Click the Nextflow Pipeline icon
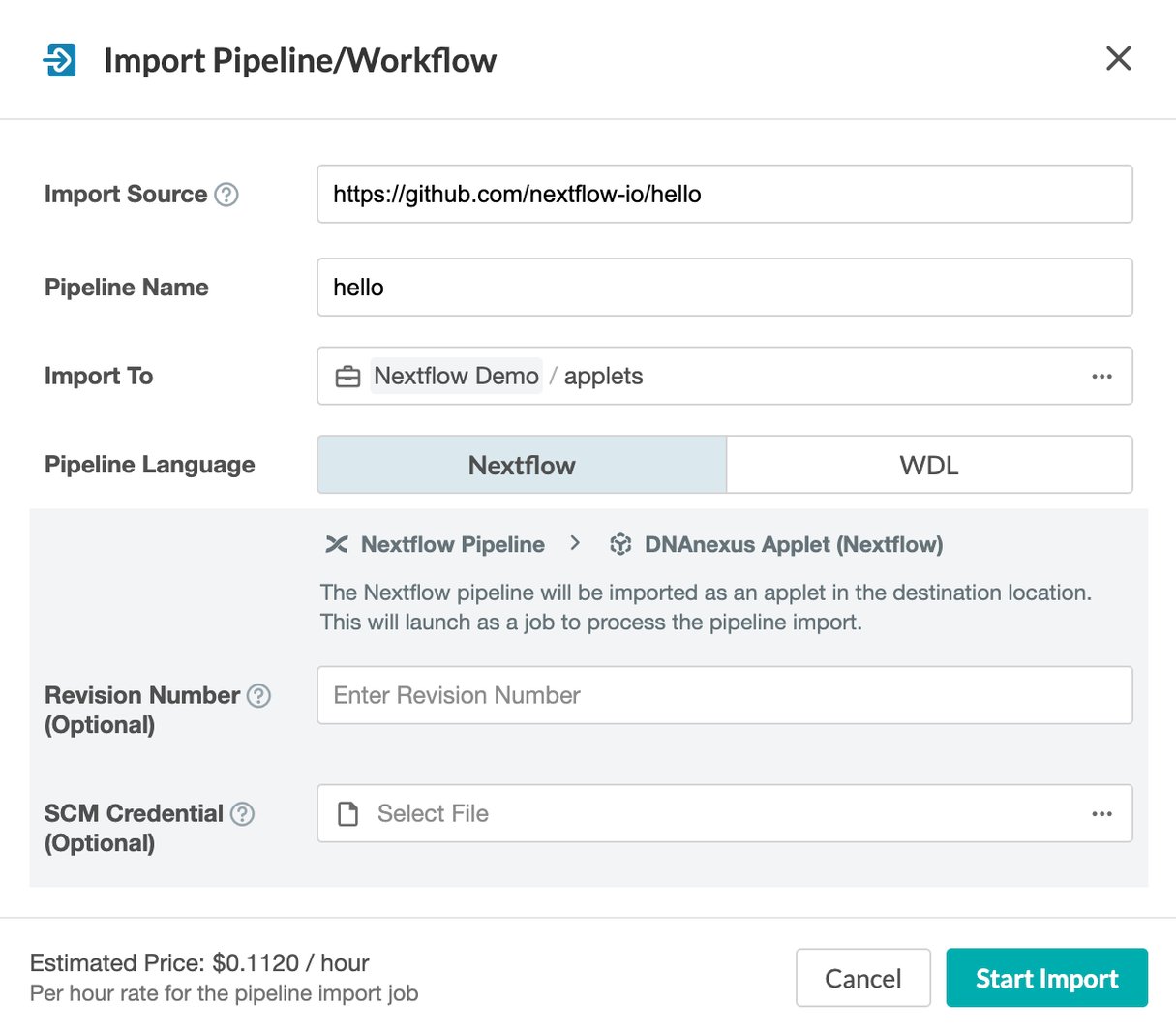 pyautogui.click(x=335, y=544)
